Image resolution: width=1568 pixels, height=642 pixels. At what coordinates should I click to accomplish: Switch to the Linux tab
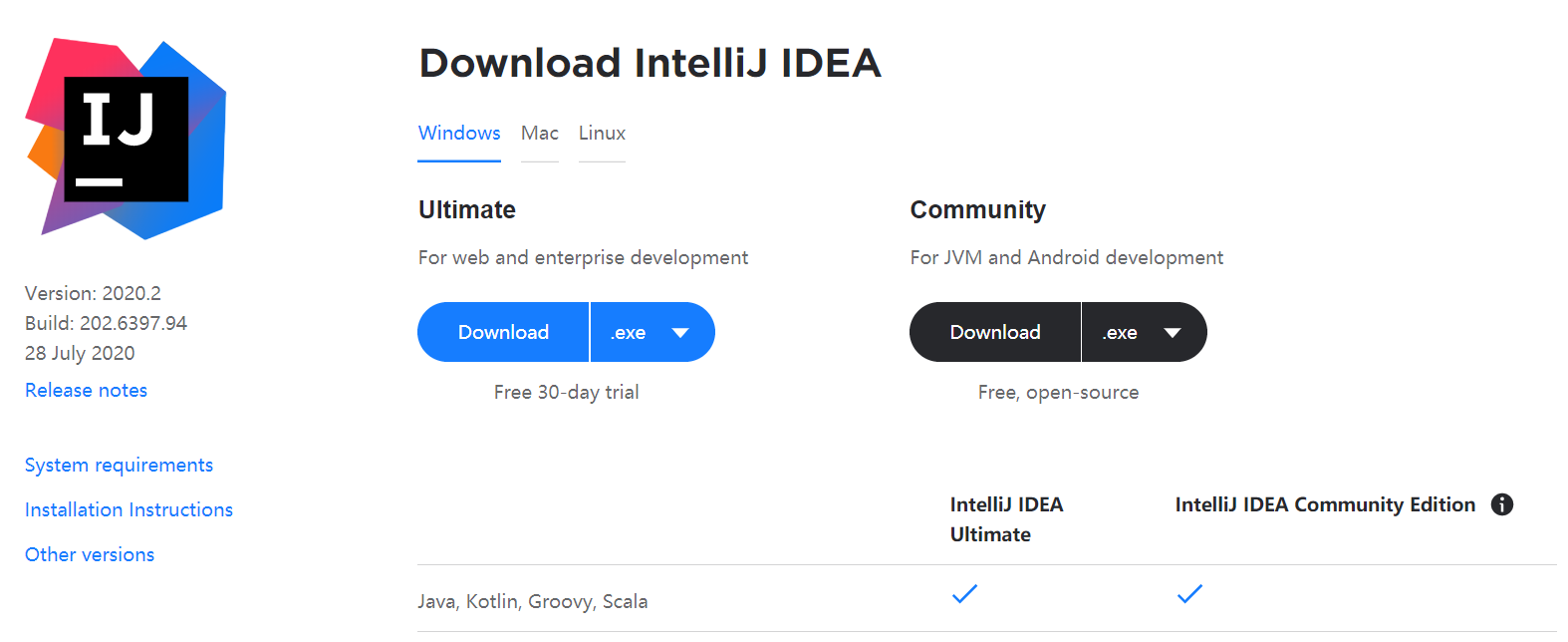(602, 133)
